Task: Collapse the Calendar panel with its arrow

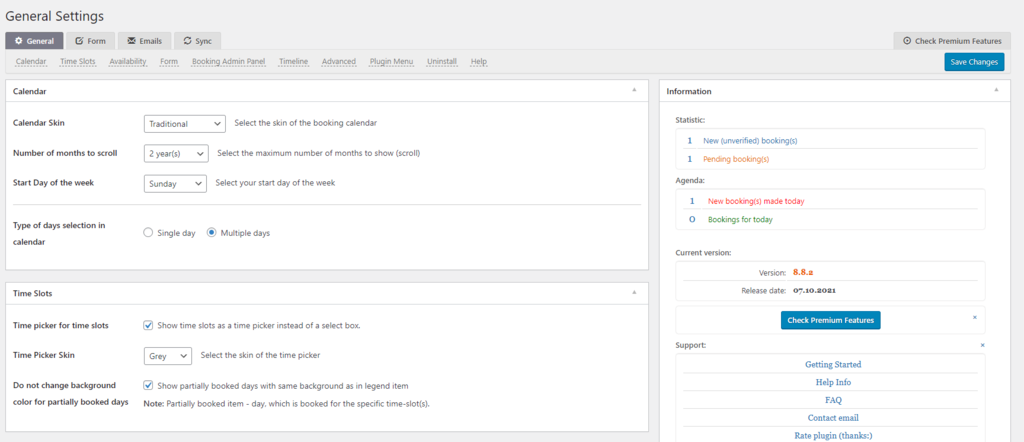Action: pyautogui.click(x=633, y=90)
